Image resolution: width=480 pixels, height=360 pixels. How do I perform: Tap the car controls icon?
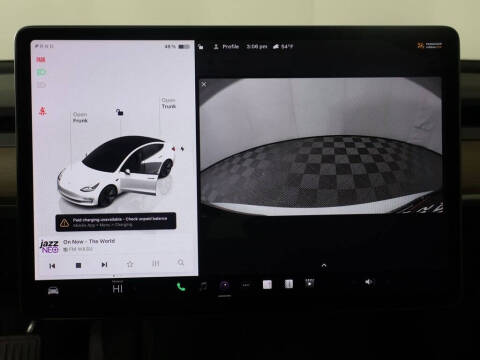click(x=53, y=290)
